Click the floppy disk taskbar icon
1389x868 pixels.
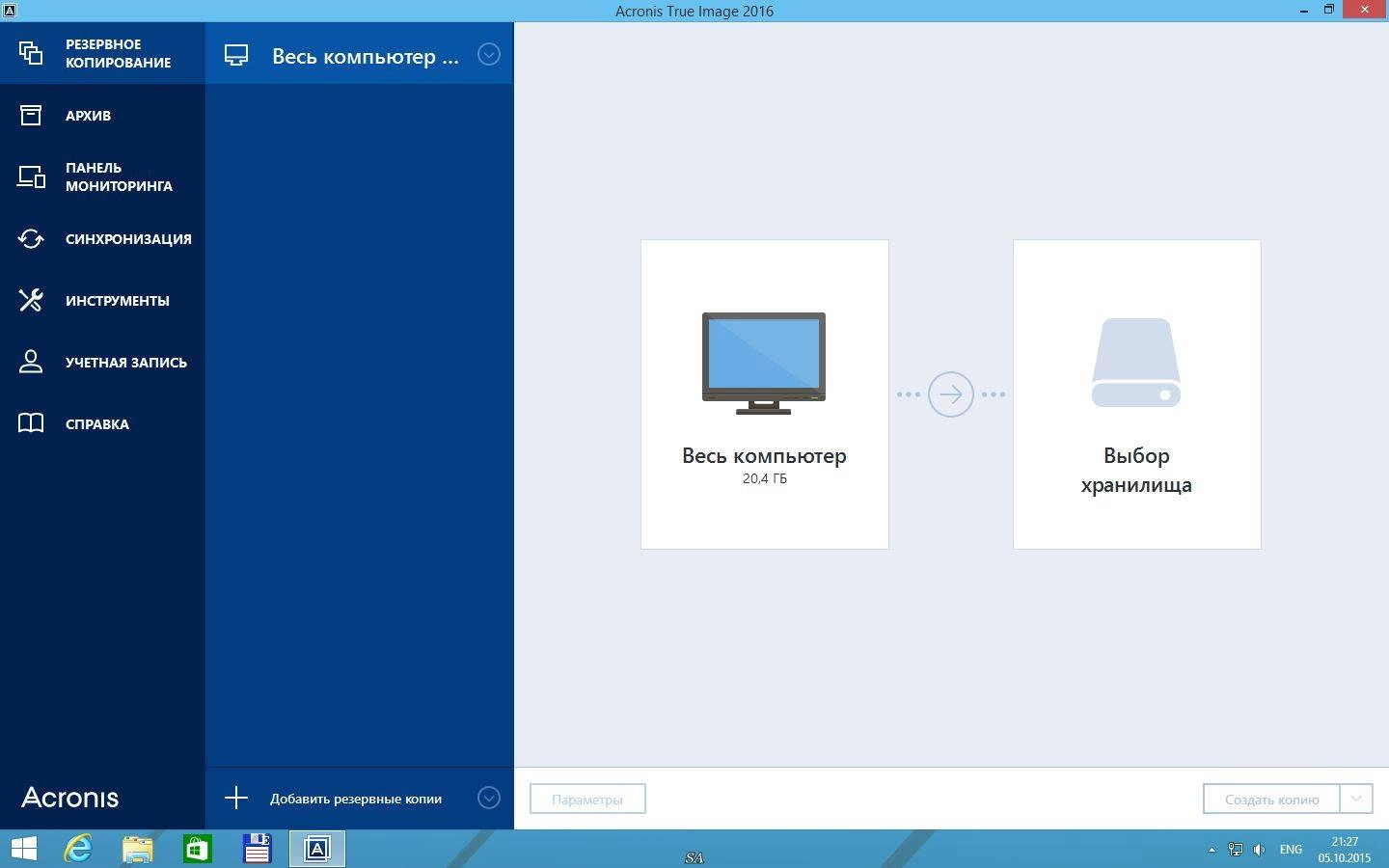click(258, 849)
